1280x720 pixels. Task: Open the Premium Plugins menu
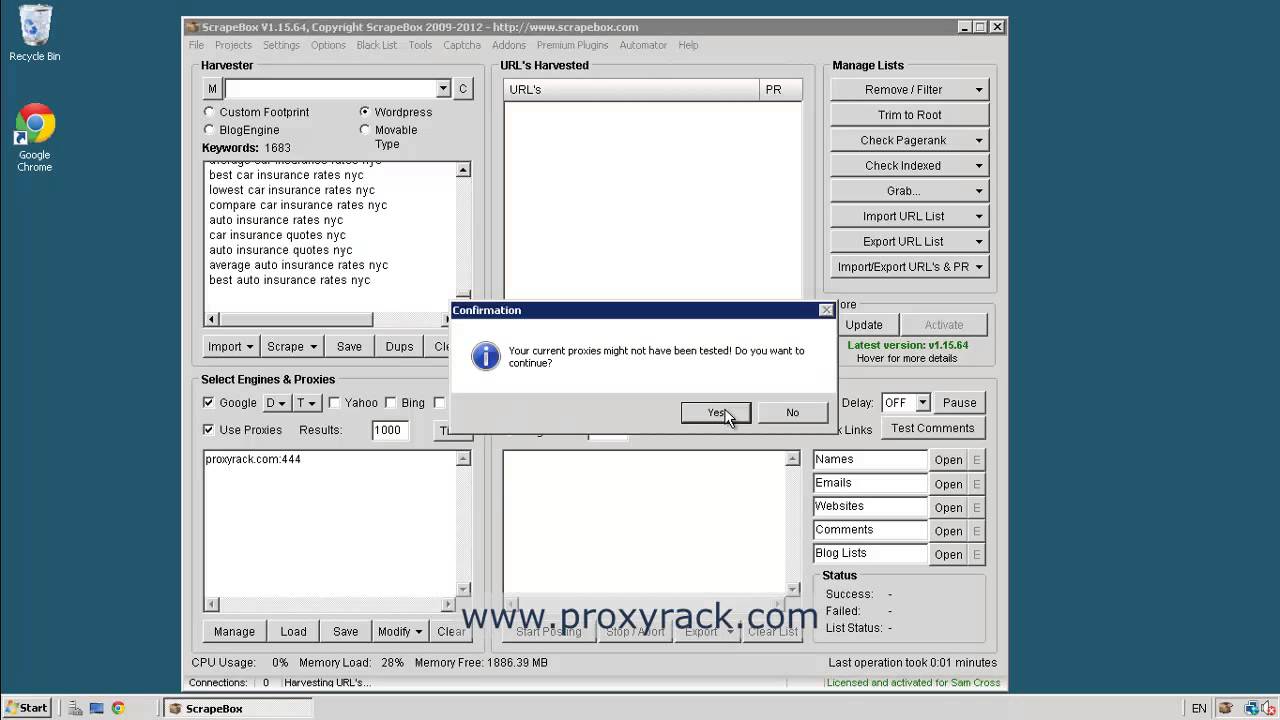click(x=572, y=45)
